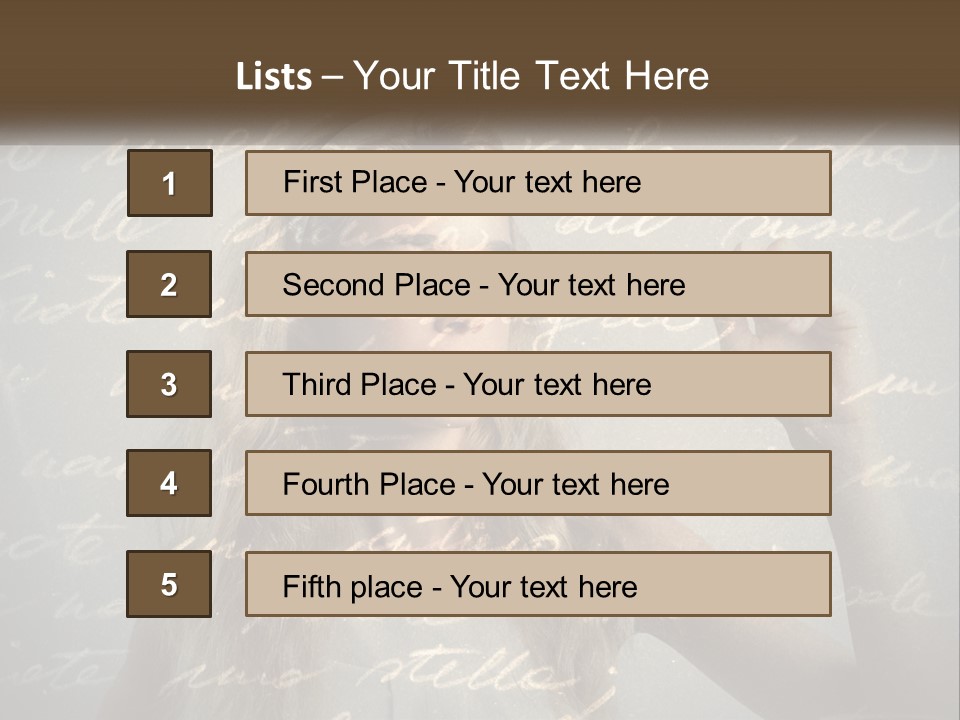Click the Fourth Place text bar

(538, 483)
